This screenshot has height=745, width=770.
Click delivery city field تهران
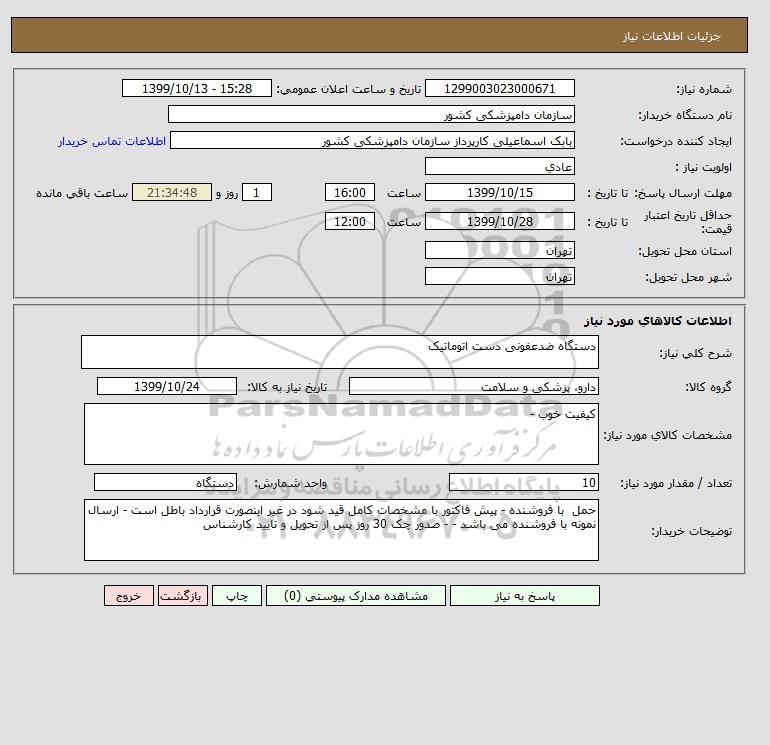[x=499, y=276]
